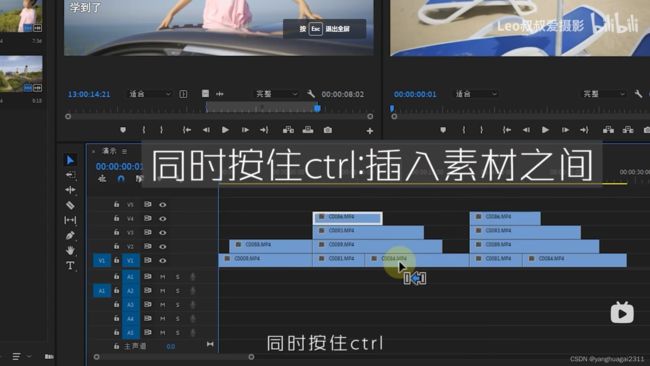Viewport: 650px width, 366px height.
Task: Mute audio track A1
Action: (162, 277)
